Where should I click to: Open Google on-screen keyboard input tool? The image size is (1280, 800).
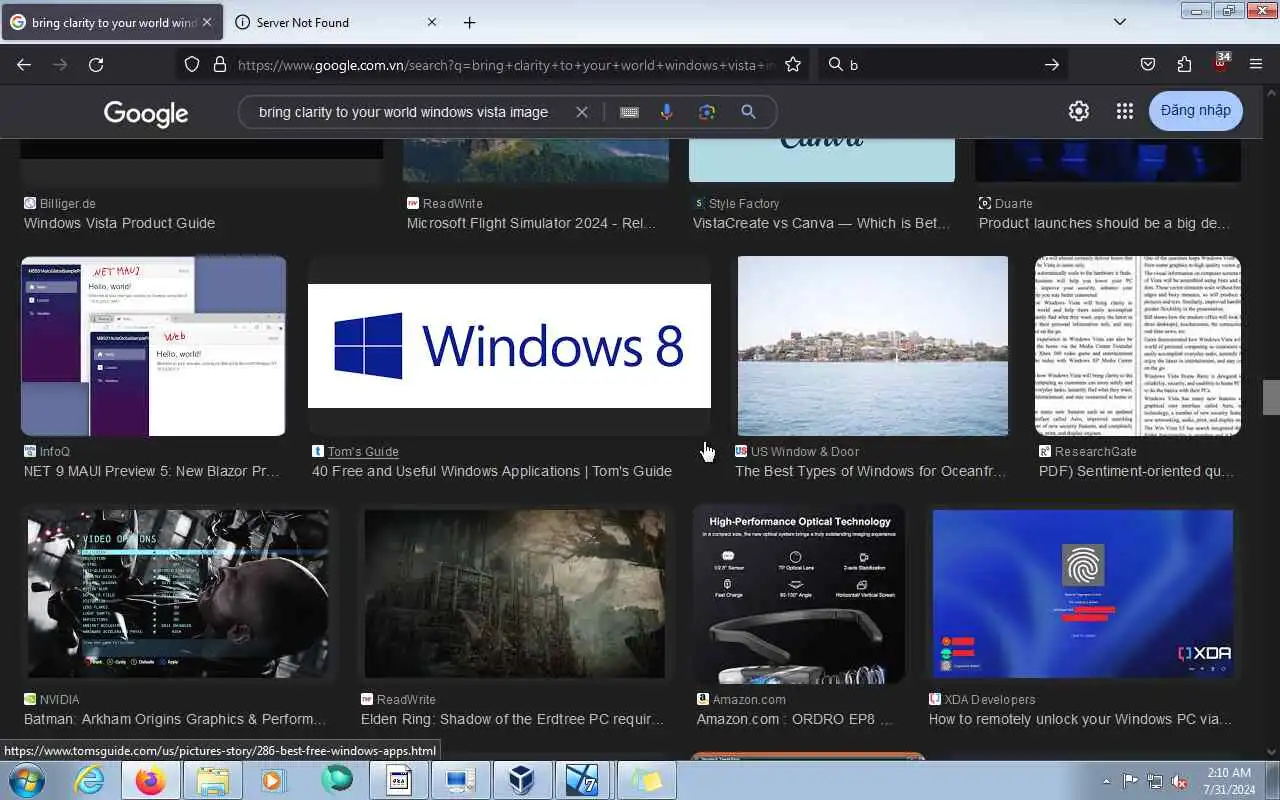point(629,112)
